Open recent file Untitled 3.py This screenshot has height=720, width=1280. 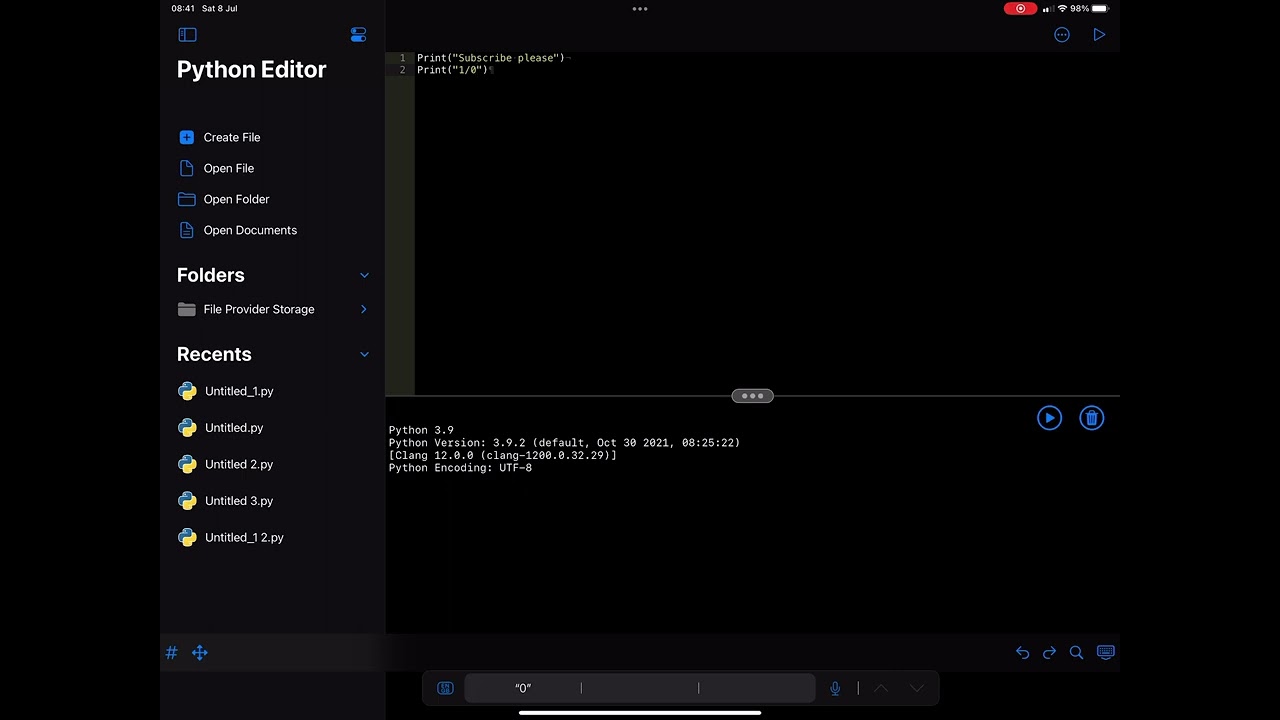239,501
